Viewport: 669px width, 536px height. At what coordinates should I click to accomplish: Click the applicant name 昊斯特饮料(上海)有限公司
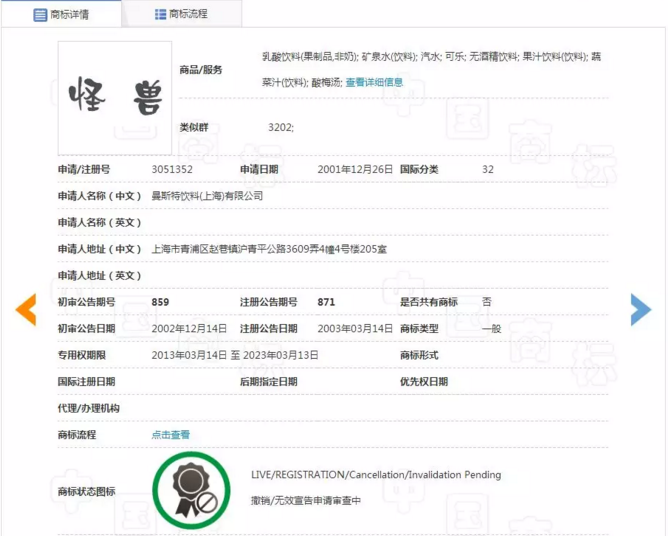[x=207, y=196]
